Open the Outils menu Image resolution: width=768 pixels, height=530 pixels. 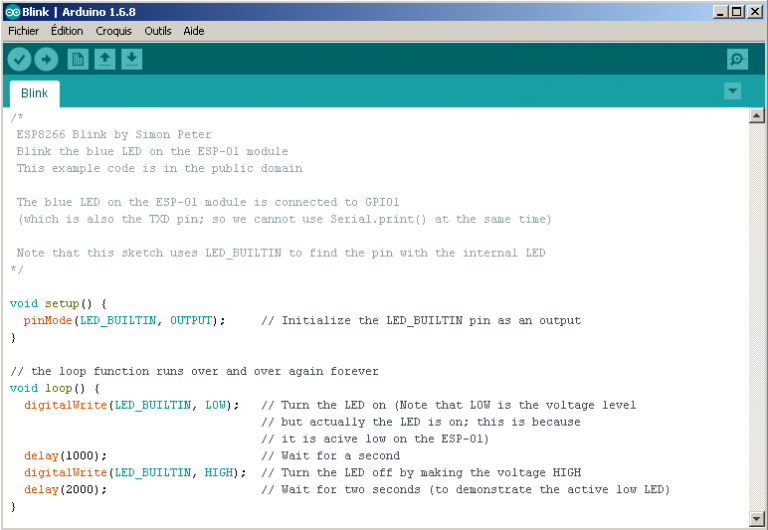tap(158, 31)
